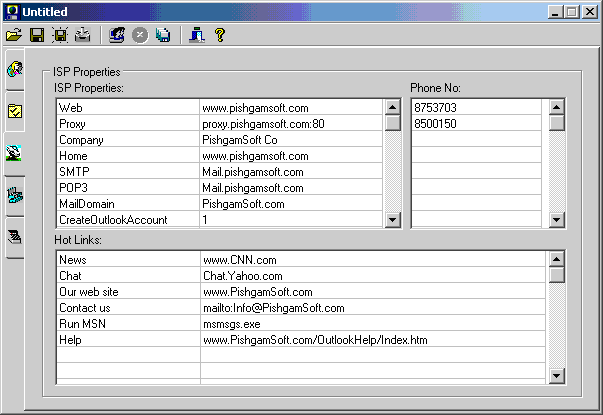Click the Hot Links list scrollbar thumb
Screen dimensions: 603x415
click(x=556, y=275)
